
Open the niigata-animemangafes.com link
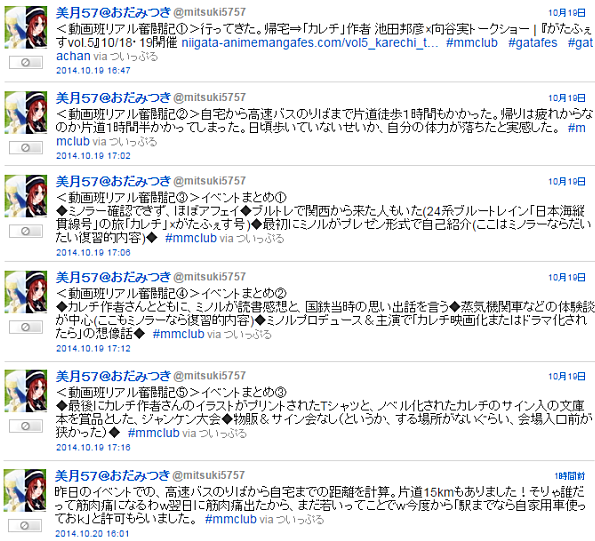point(310,42)
